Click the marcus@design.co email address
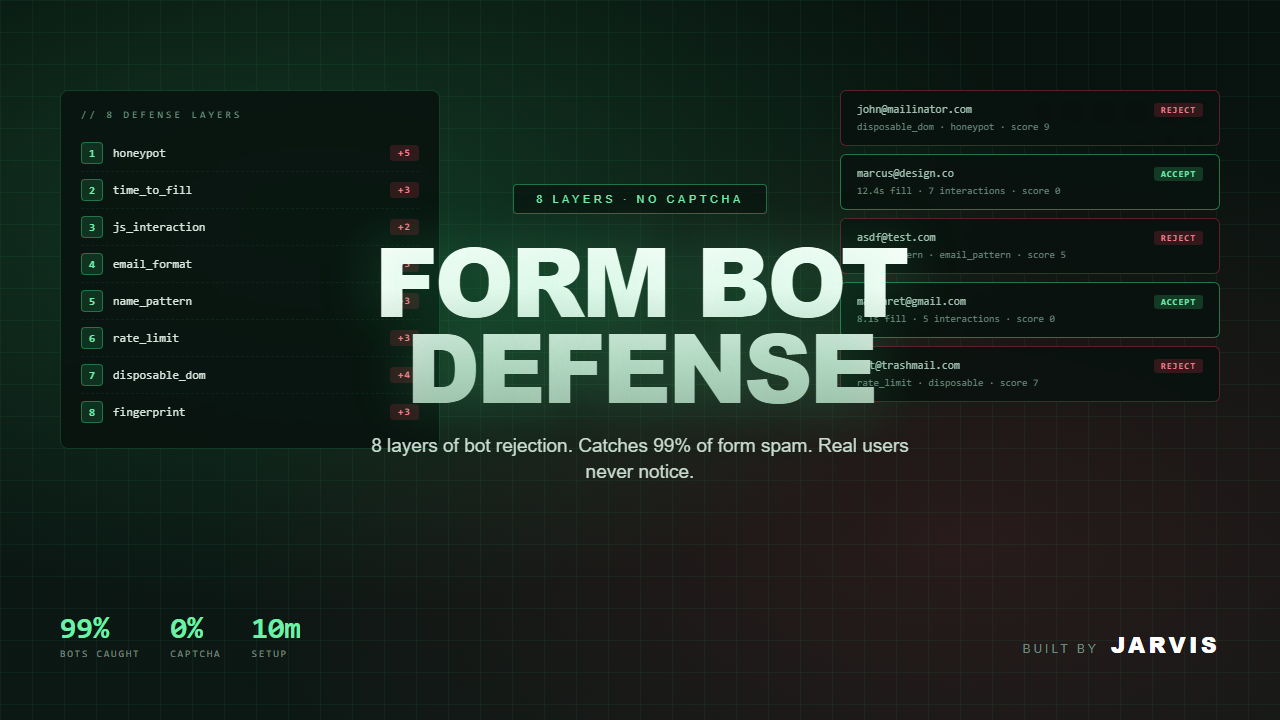 click(905, 173)
